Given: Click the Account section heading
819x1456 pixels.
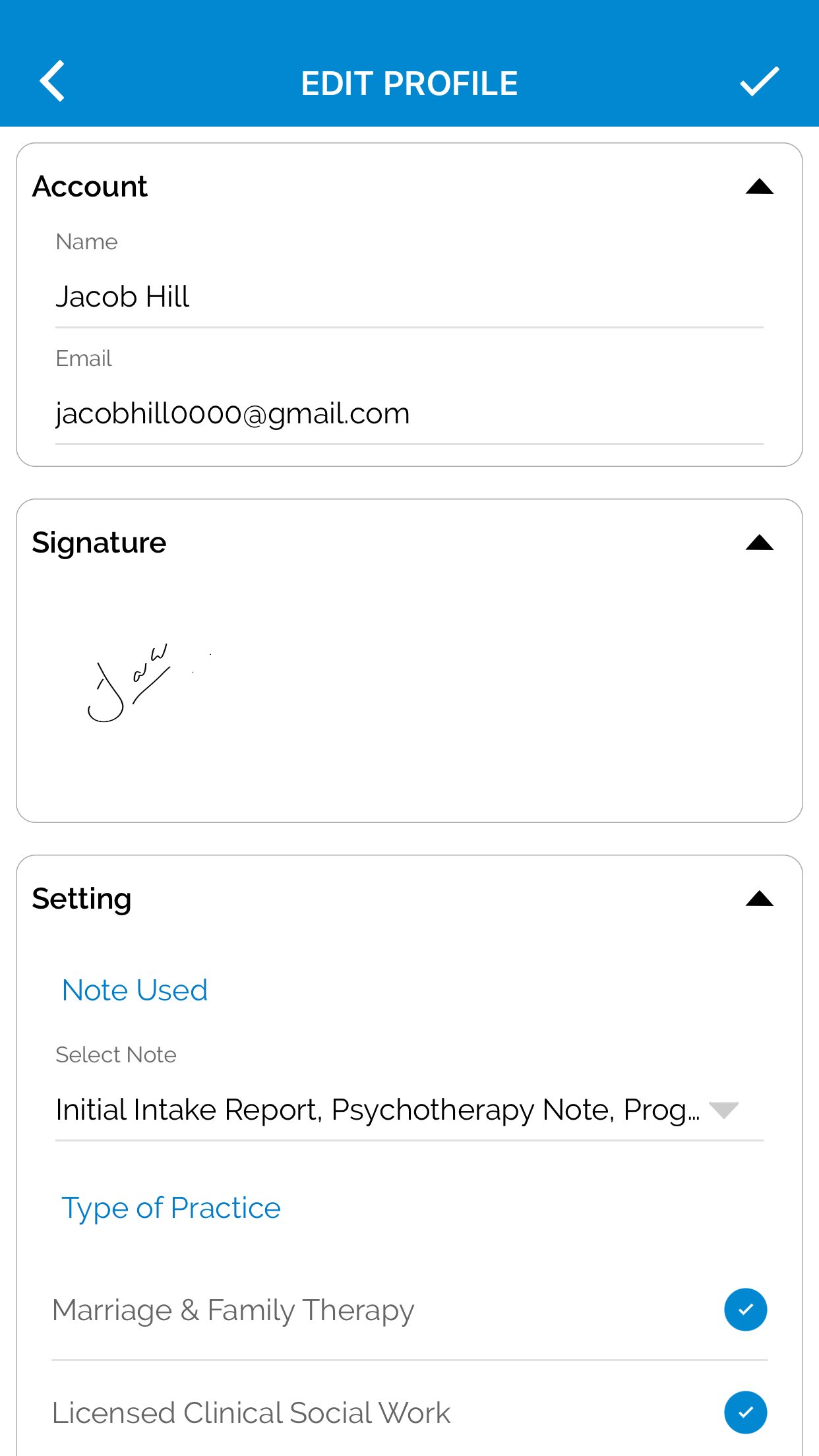Looking at the screenshot, I should tap(90, 187).
